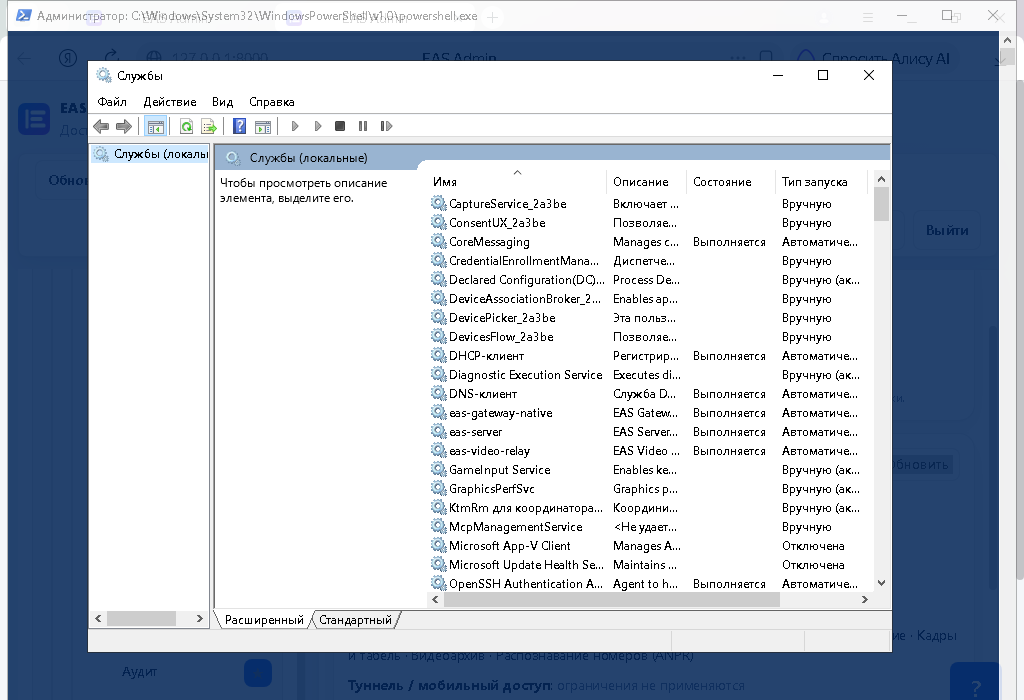Open the Справка menu

pyautogui.click(x=272, y=102)
